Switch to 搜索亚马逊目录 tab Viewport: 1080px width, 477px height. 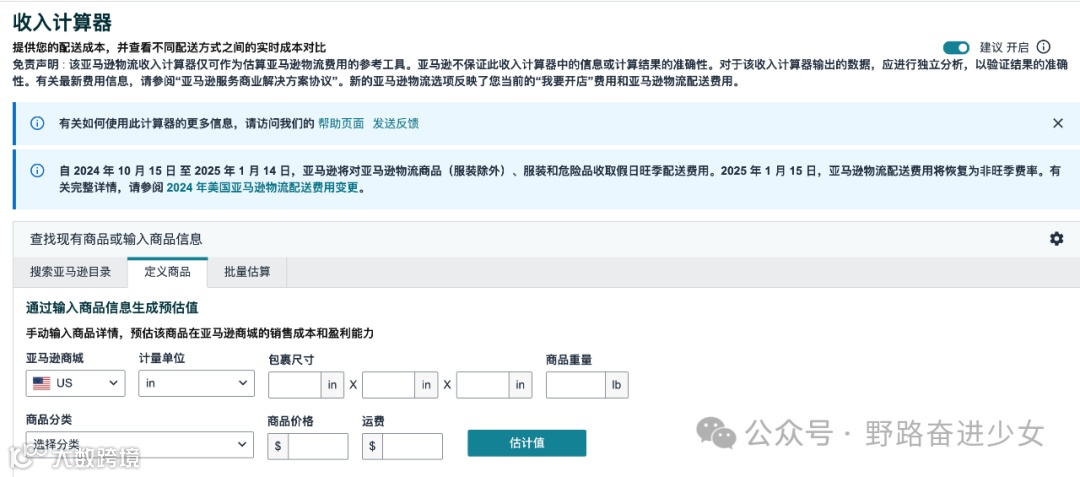click(70, 272)
